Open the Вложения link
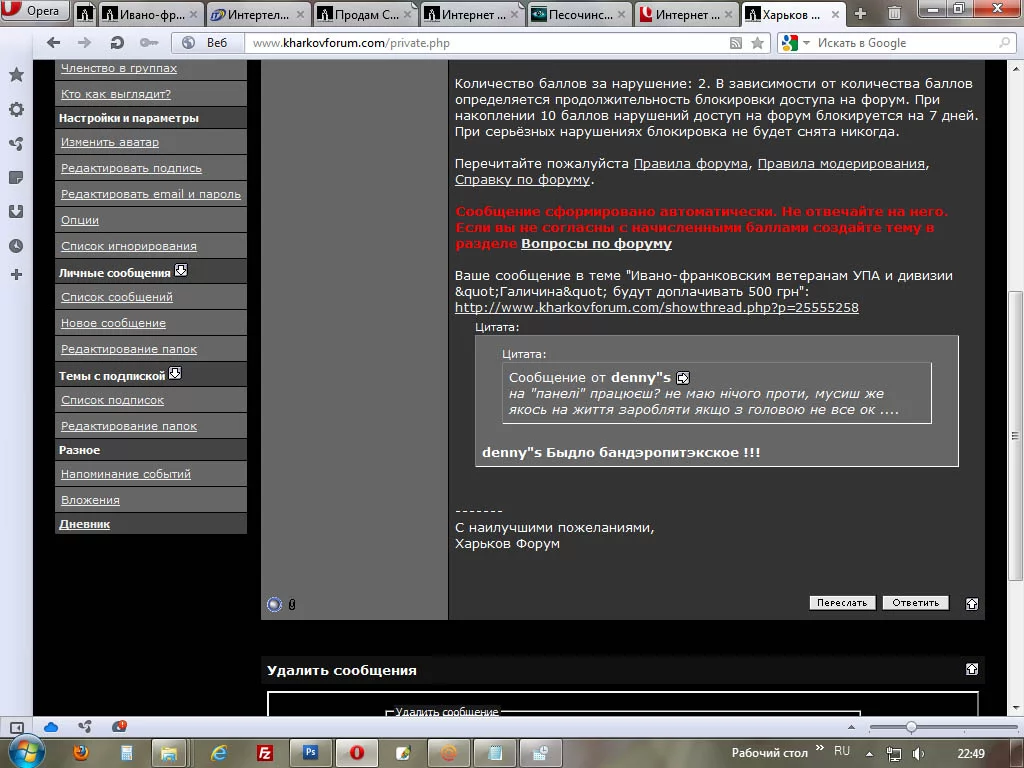Viewport: 1024px width, 768px height. [90, 500]
